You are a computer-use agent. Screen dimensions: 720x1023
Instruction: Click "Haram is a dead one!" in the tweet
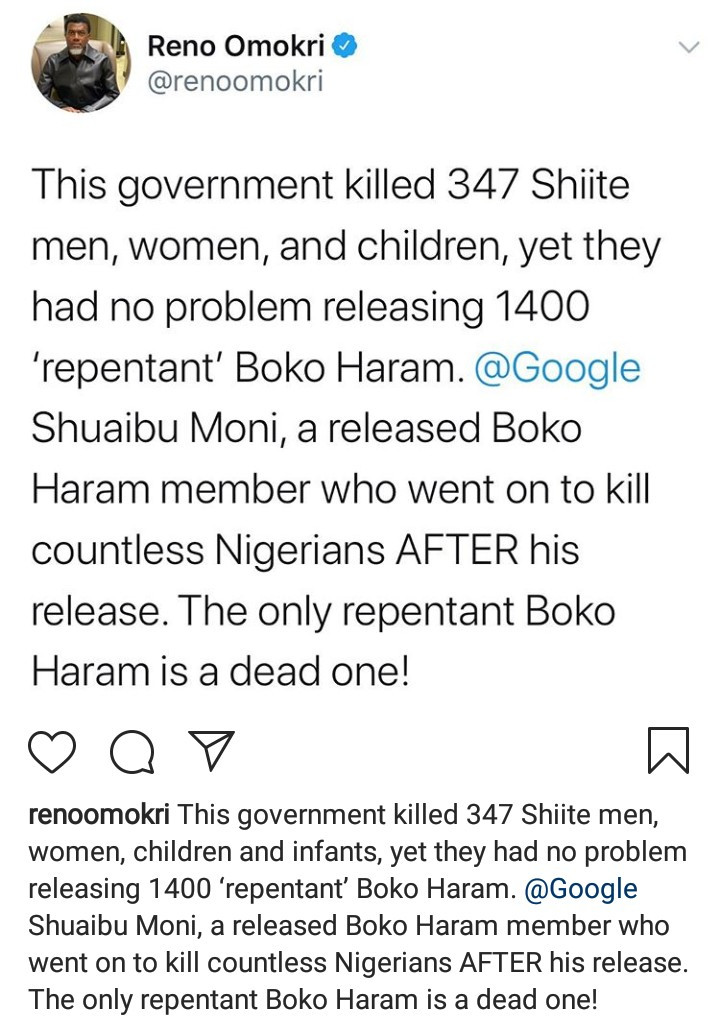coord(221,670)
